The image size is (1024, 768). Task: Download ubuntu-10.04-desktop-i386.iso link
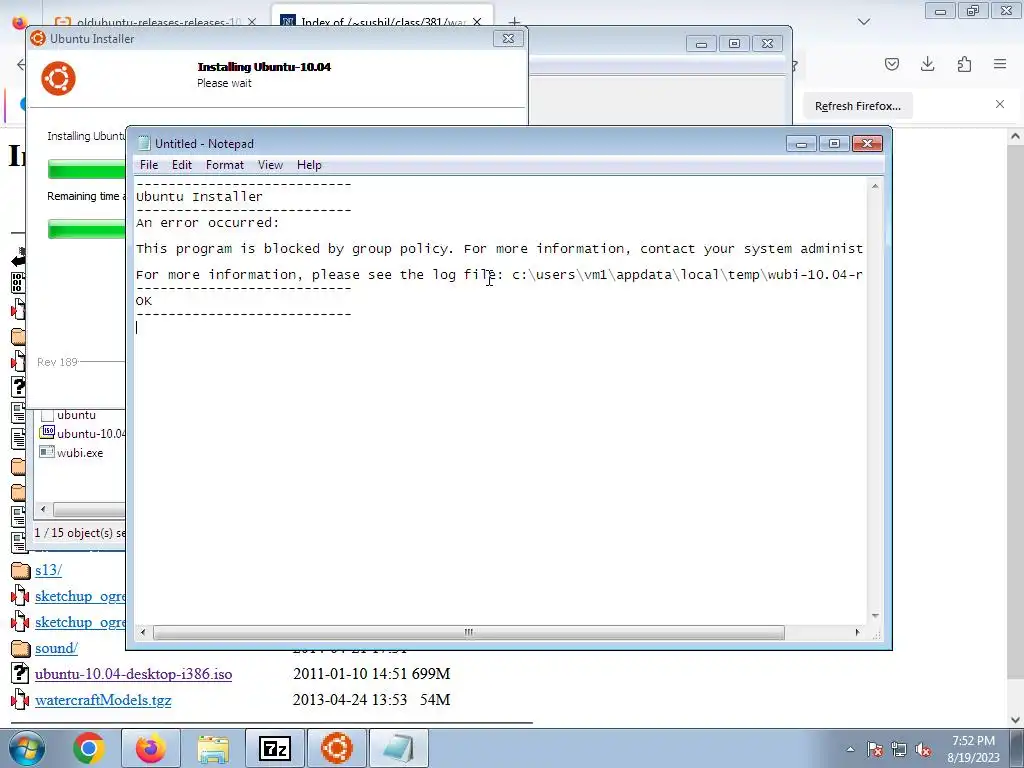(133, 674)
